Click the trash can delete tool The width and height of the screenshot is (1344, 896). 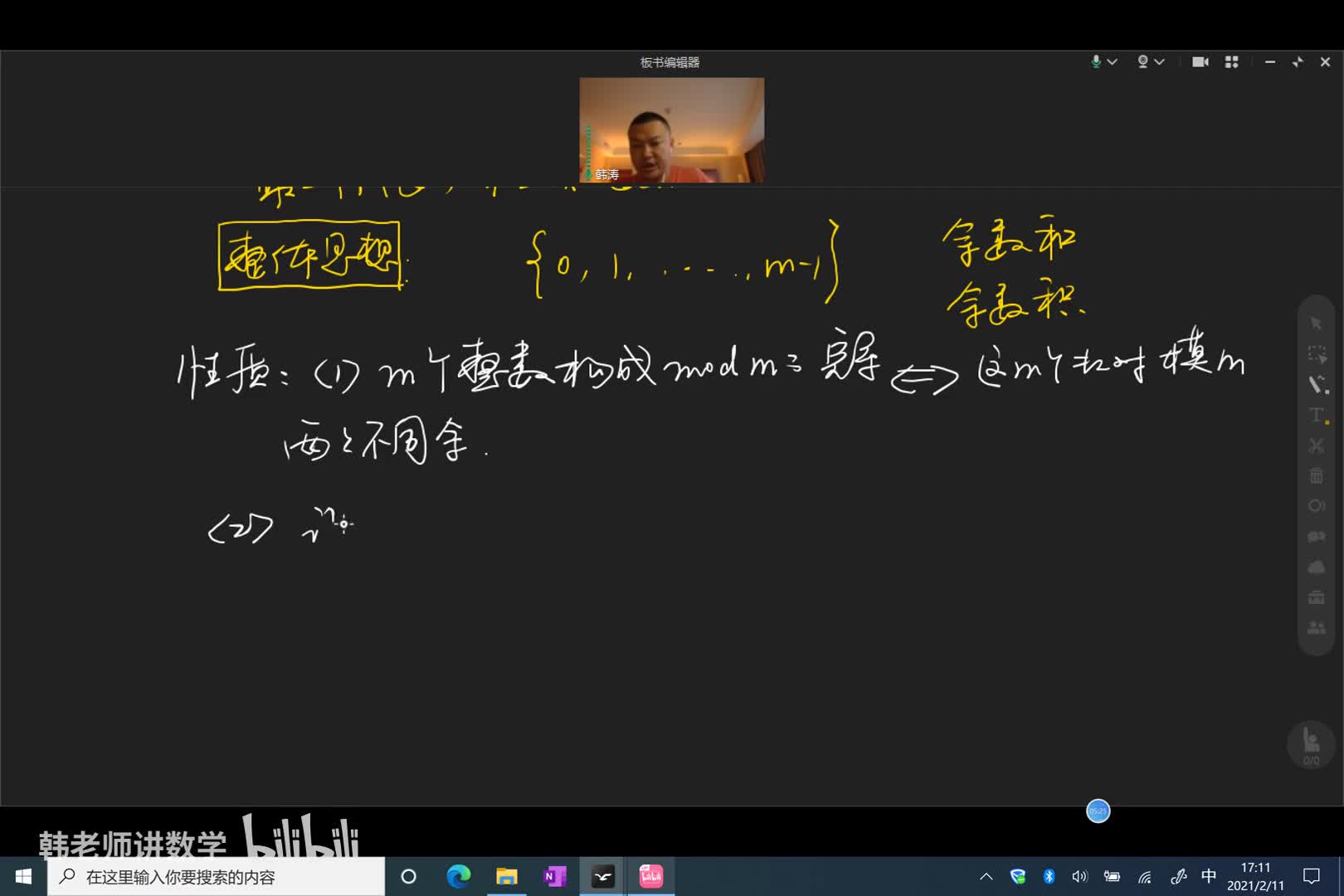(x=1316, y=475)
